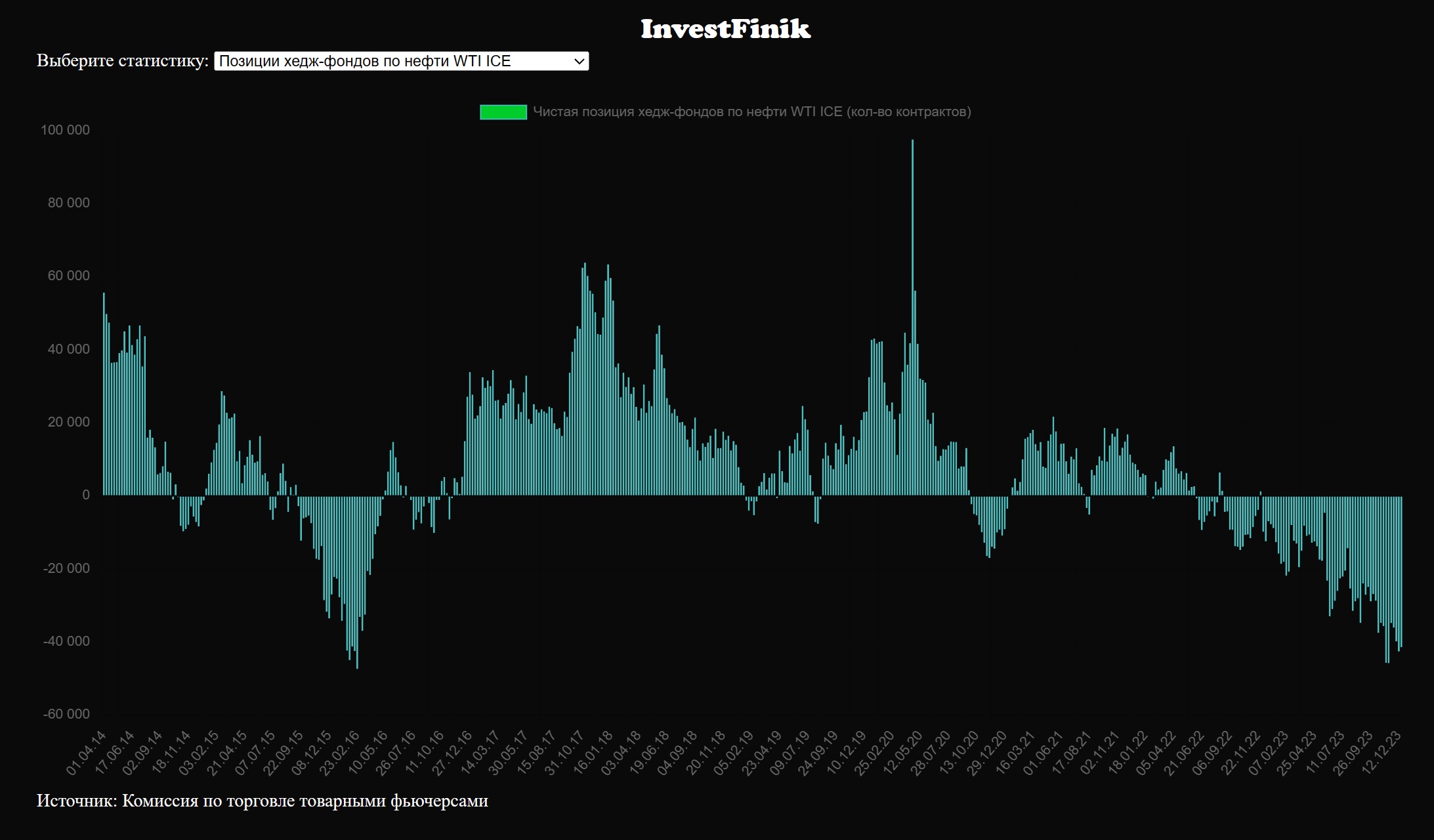Click the 12.12.23 x-axis date label

coord(1381,754)
